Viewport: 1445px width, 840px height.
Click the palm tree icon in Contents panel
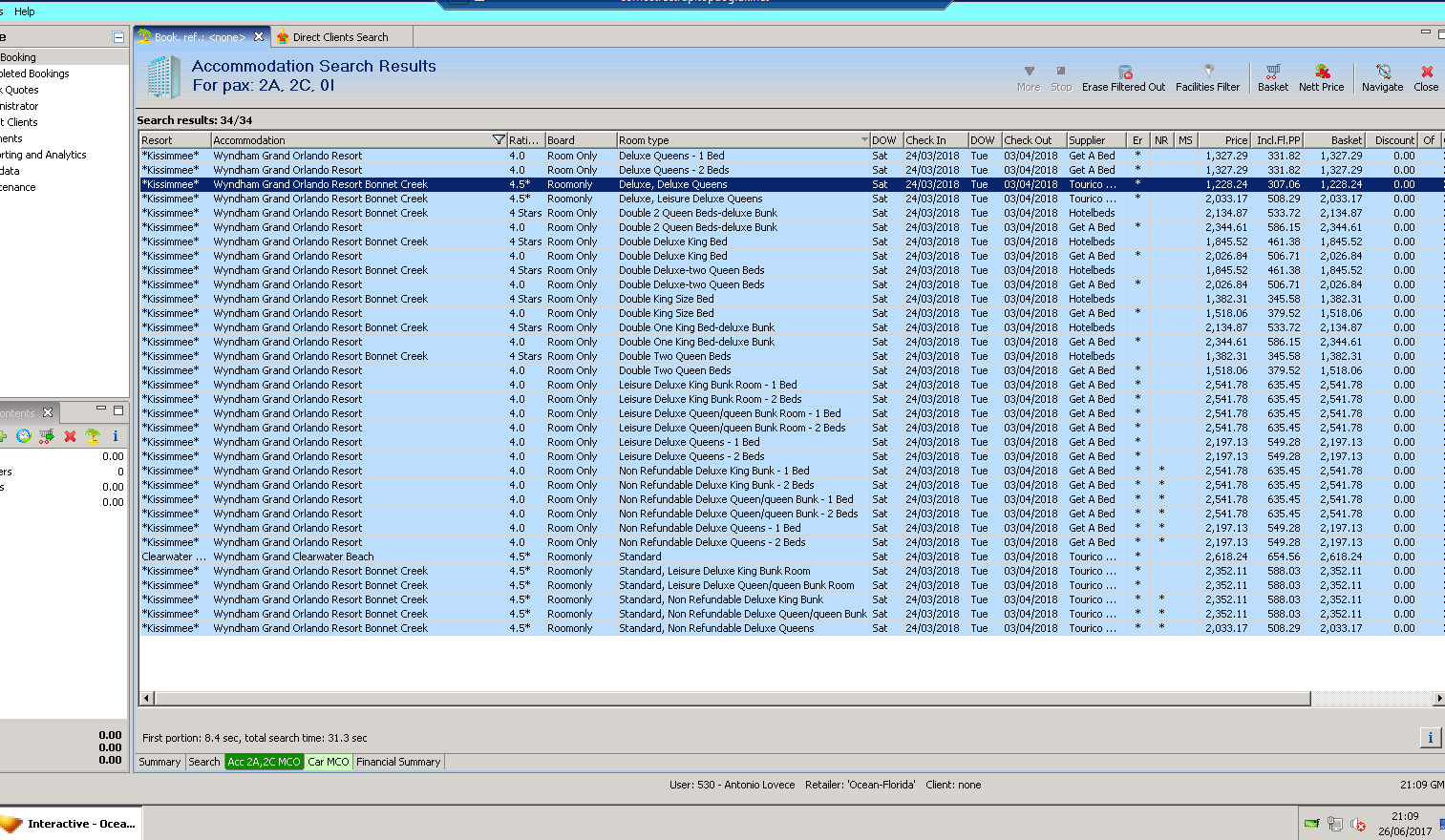[x=93, y=436]
